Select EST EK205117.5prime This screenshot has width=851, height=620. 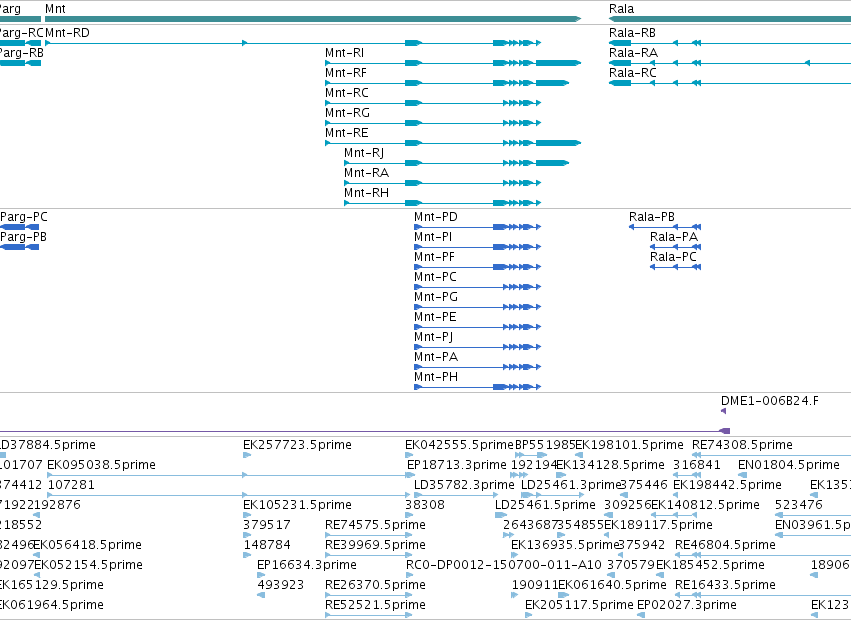click(x=579, y=605)
